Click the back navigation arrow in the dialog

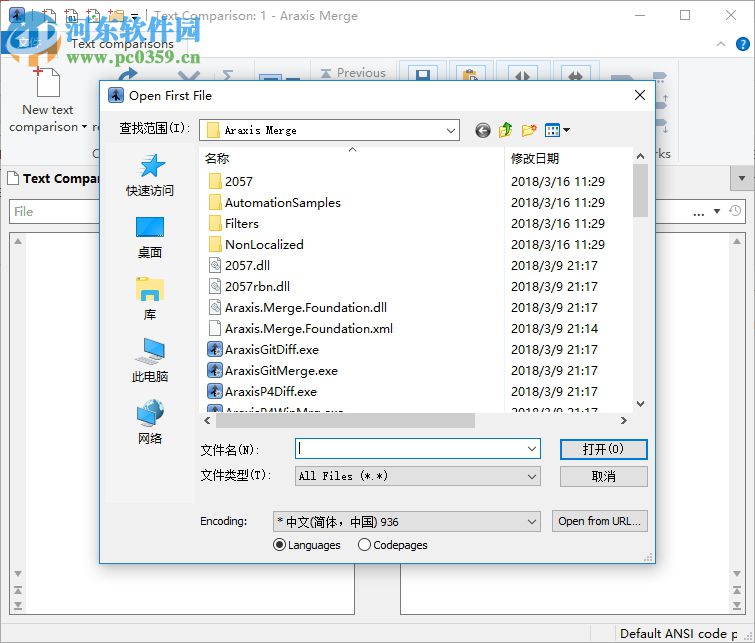click(x=482, y=130)
